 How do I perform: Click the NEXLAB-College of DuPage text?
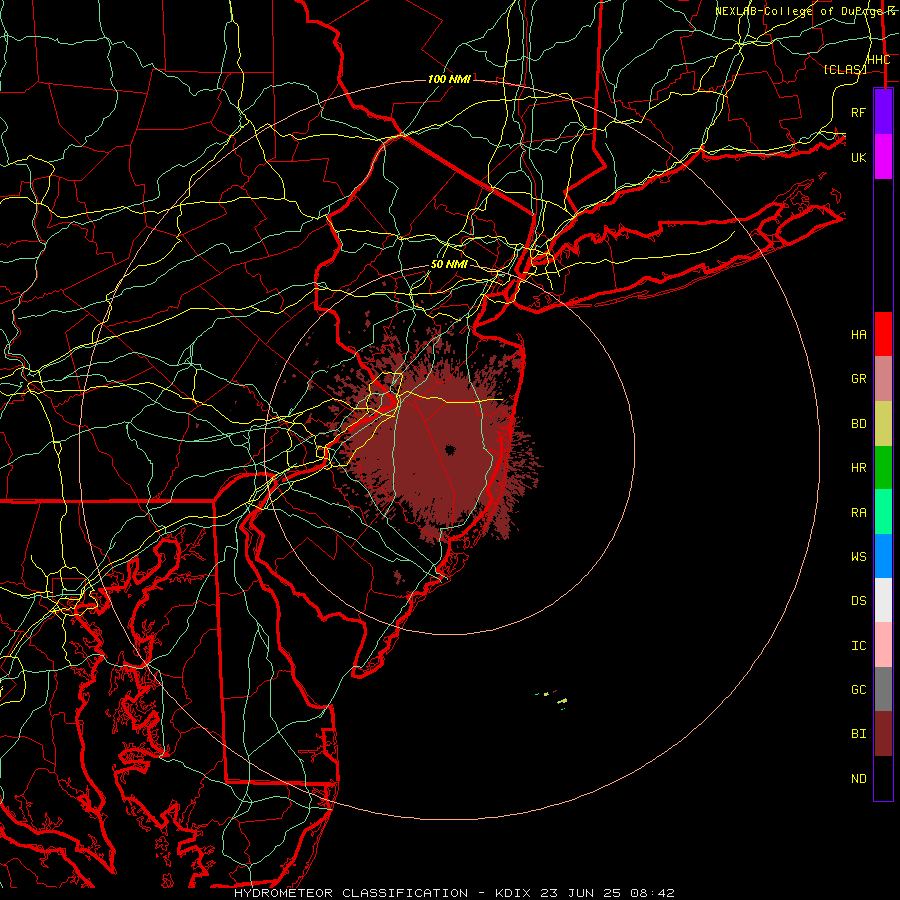[x=798, y=11]
